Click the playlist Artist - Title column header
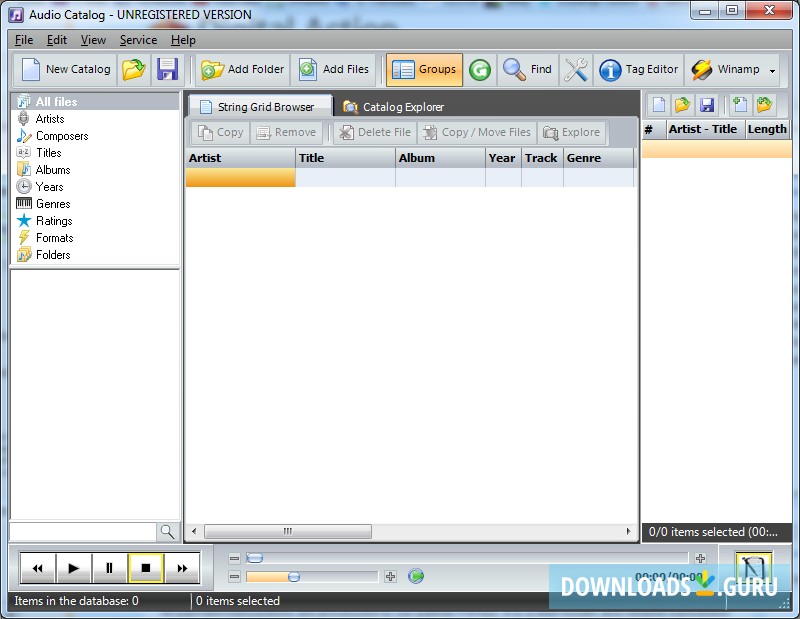Viewport: 800px width, 619px height. coord(706,129)
